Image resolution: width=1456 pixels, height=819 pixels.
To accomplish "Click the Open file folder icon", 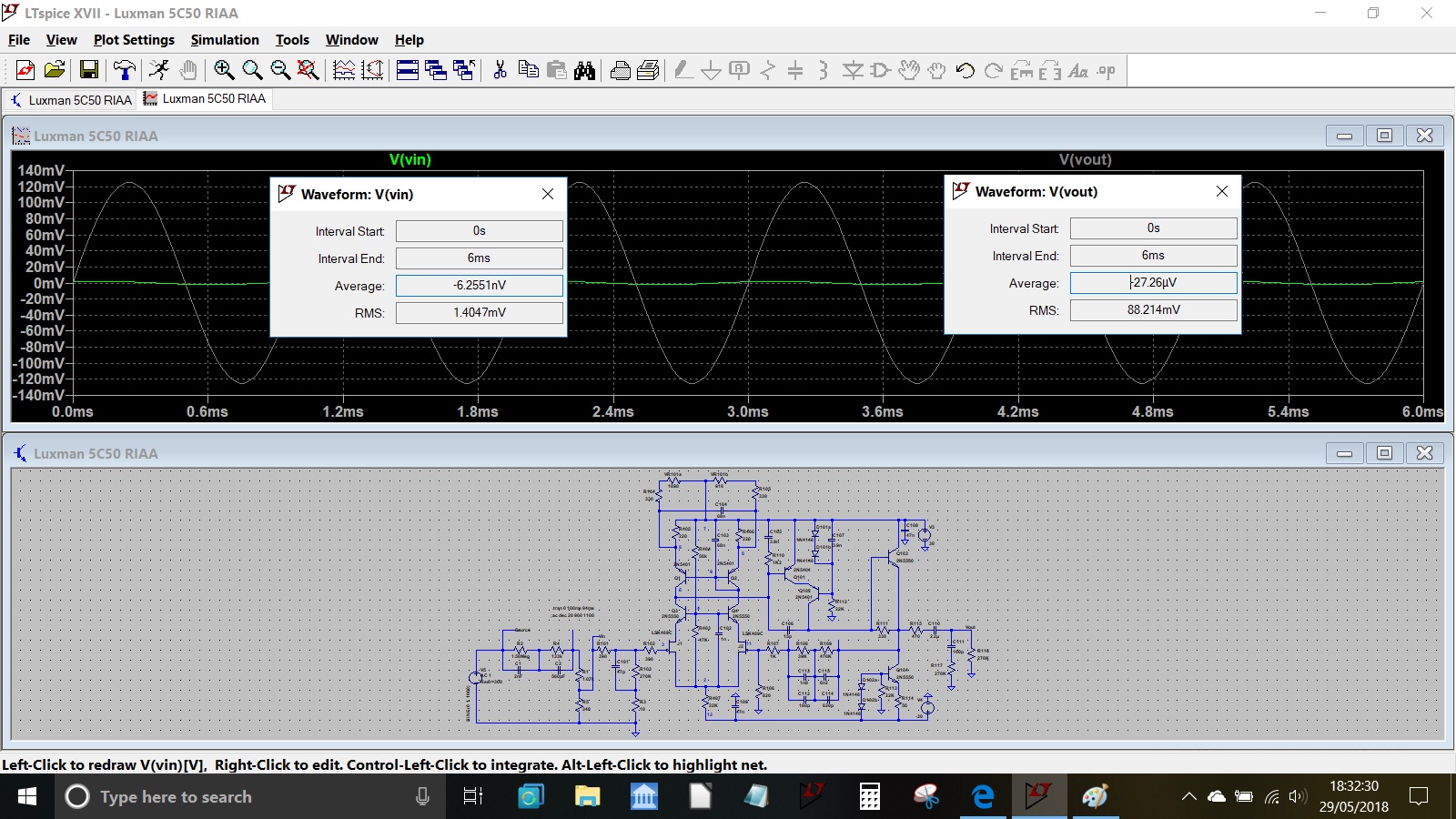I will click(x=55, y=70).
